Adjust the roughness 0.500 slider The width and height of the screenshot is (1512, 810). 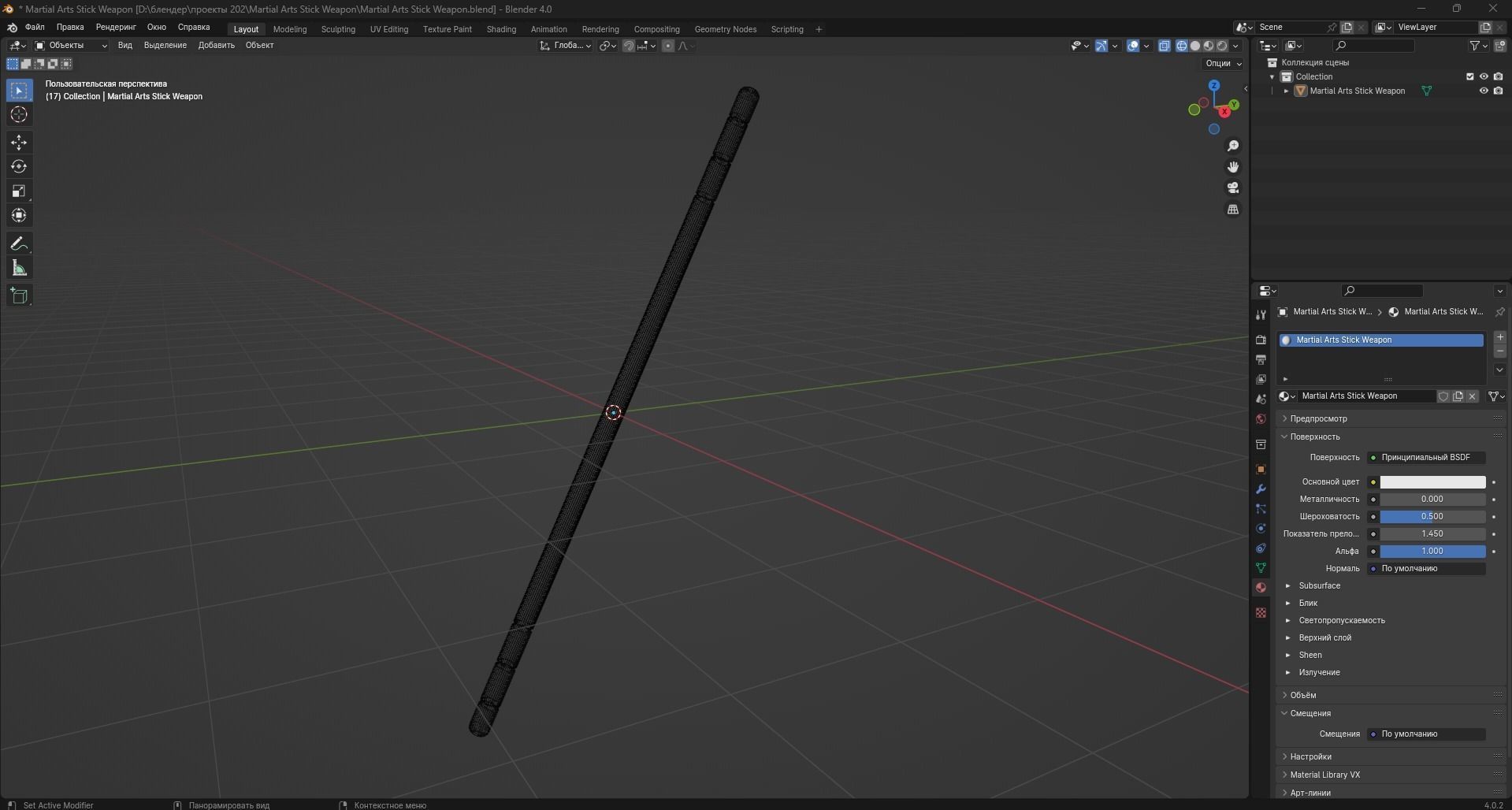pos(1432,517)
